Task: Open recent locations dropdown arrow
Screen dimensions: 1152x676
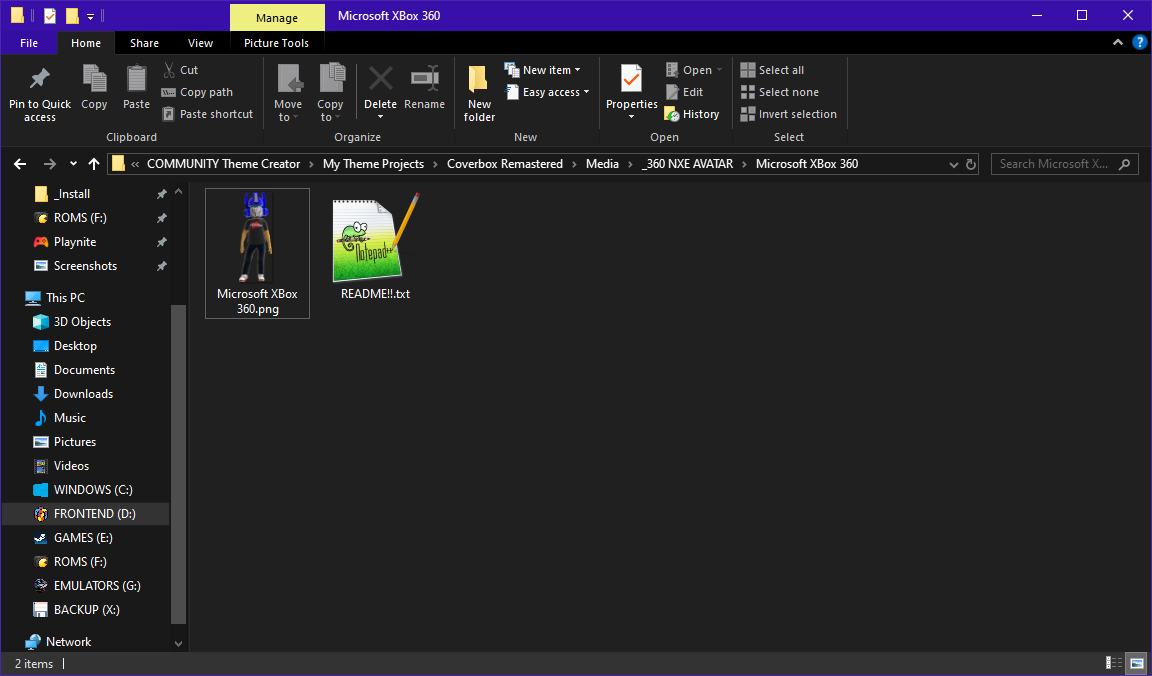Action: (73, 164)
